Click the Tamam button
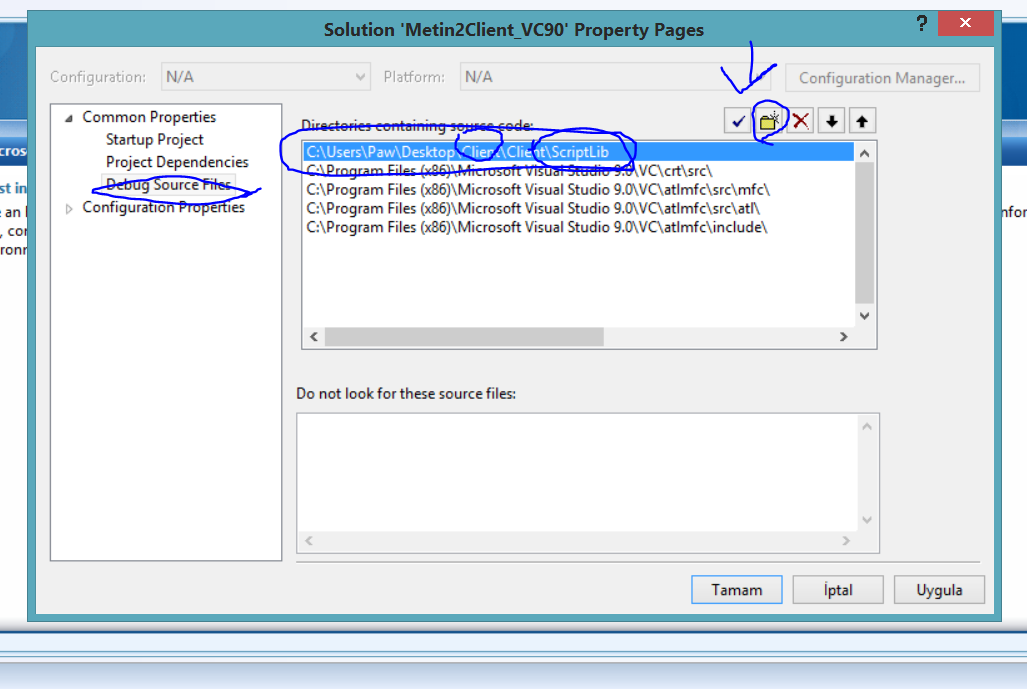 point(737,589)
